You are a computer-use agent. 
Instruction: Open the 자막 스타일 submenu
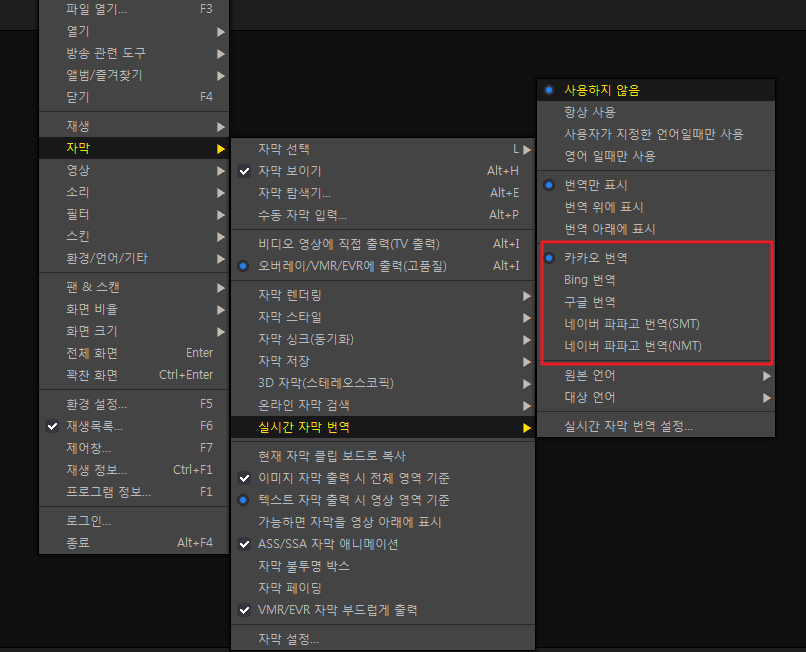coord(383,317)
